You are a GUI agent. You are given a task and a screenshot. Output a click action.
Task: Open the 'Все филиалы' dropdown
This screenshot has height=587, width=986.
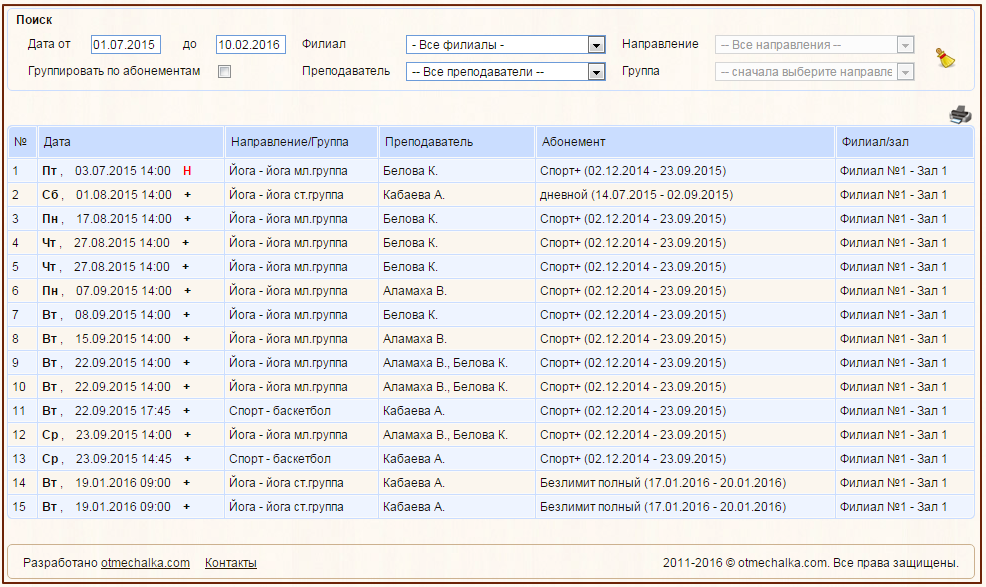(x=506, y=45)
